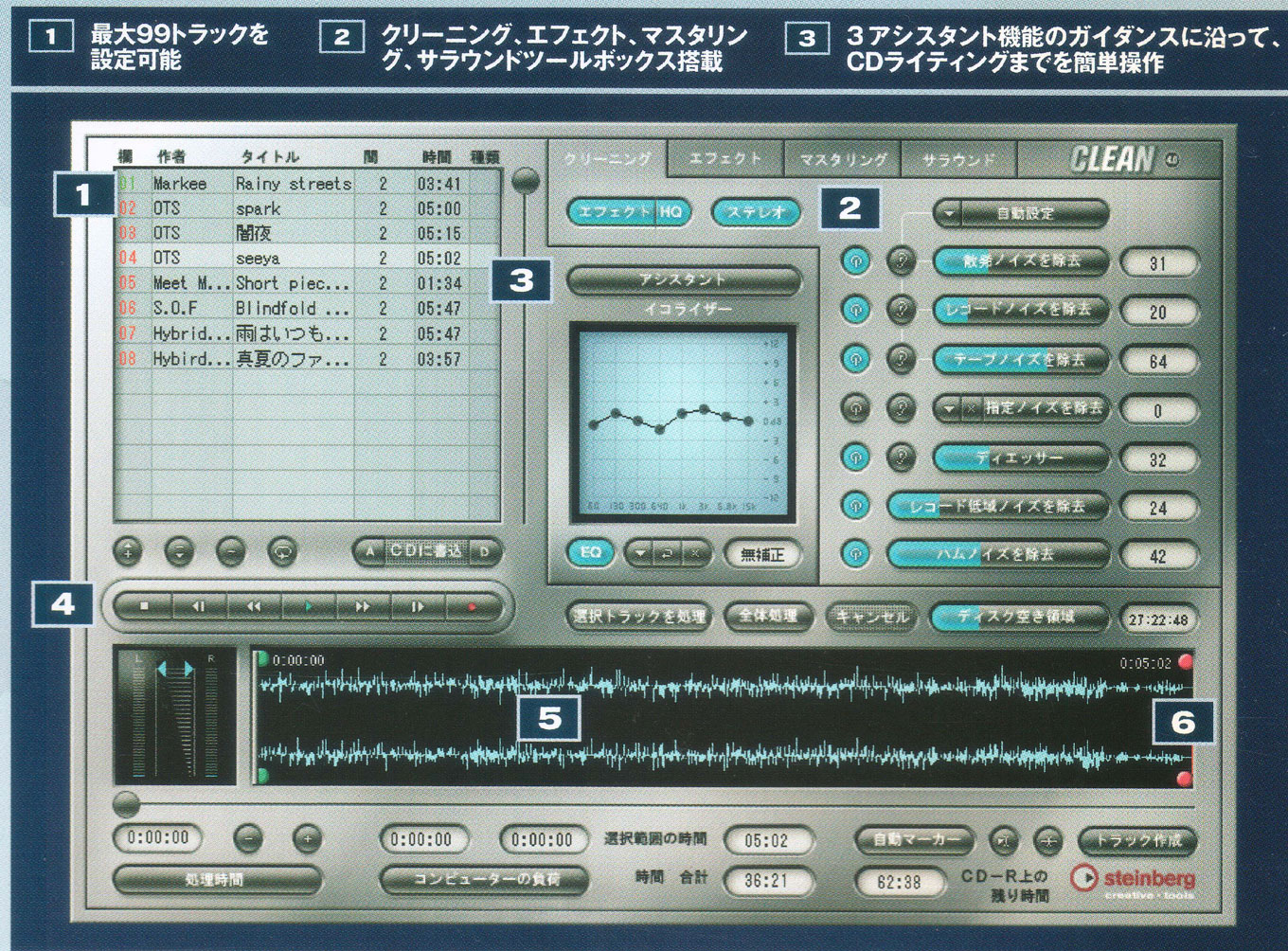This screenshot has height=951, width=1288.
Task: Click the move track down button below the track list
Action: 179,550
